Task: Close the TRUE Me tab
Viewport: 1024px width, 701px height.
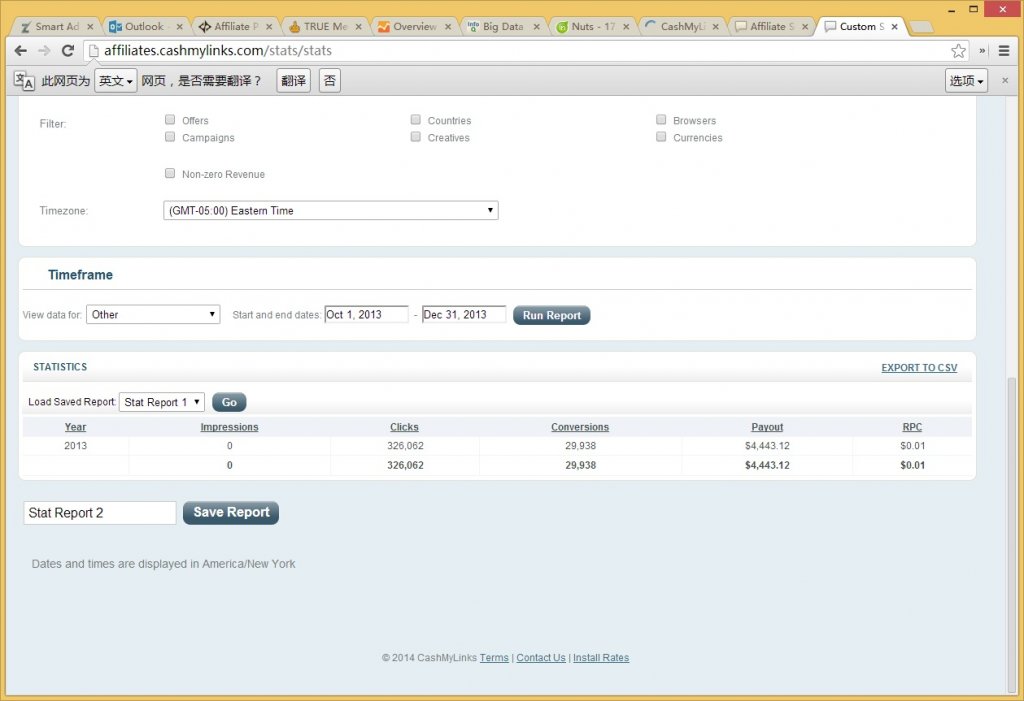Action: (359, 27)
